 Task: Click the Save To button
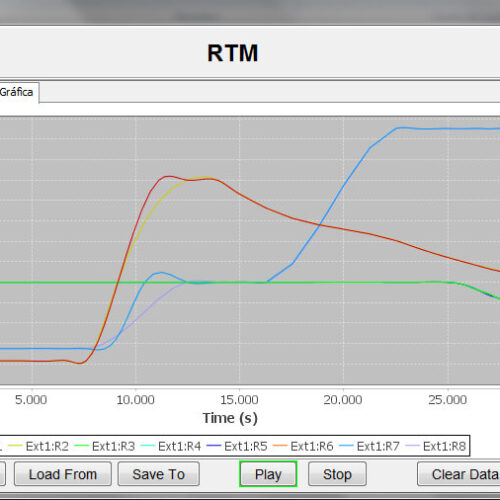pos(159,474)
